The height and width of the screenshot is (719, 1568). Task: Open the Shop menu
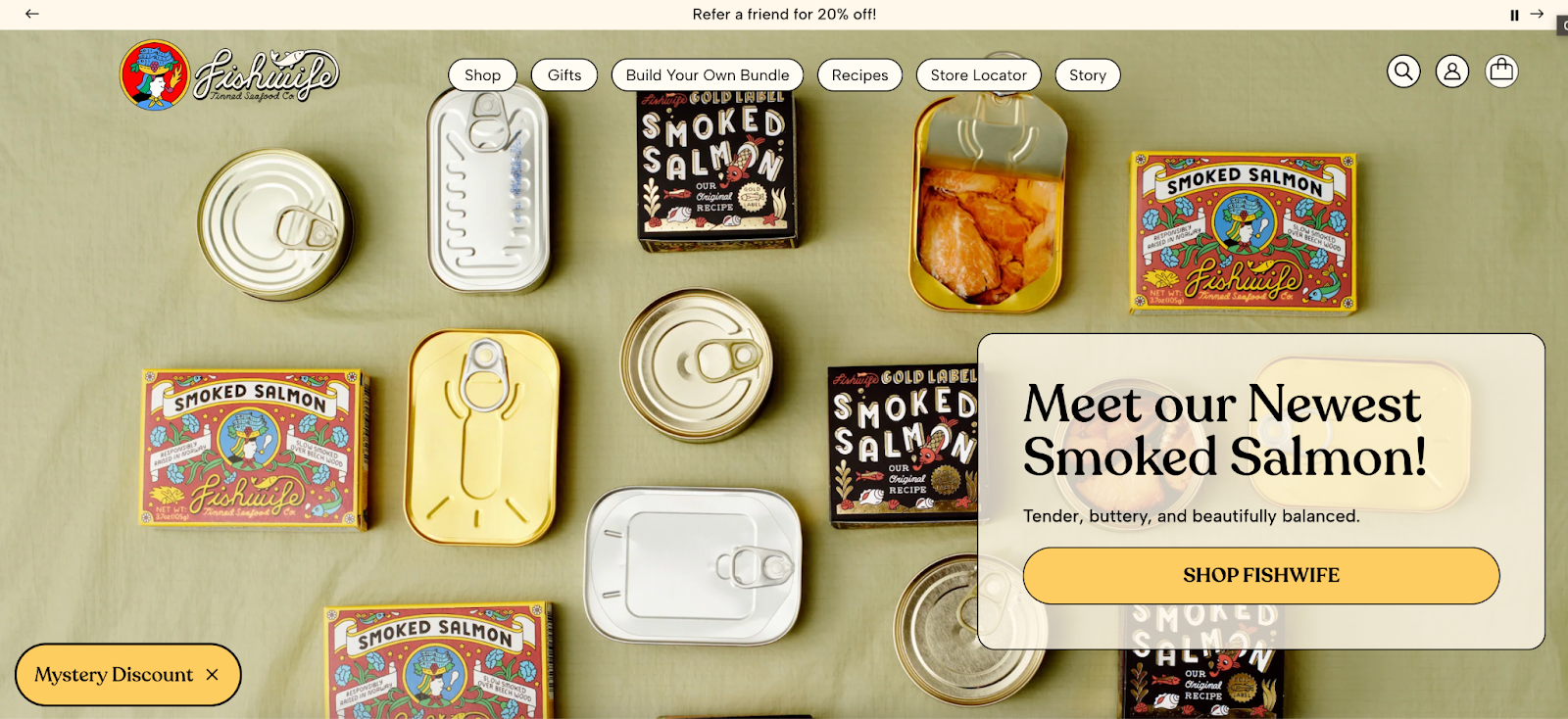[482, 74]
